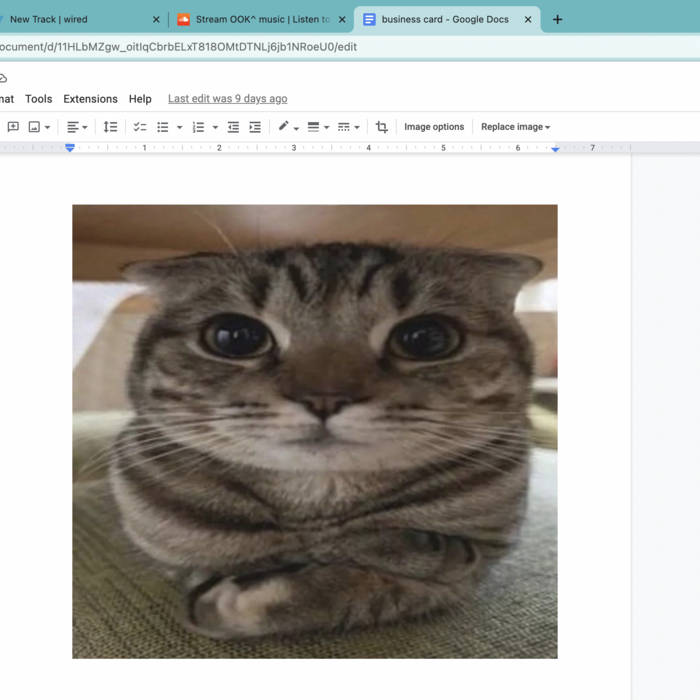The height and width of the screenshot is (700, 700).
Task: Open the text alignment dropdown
Action: point(77,127)
